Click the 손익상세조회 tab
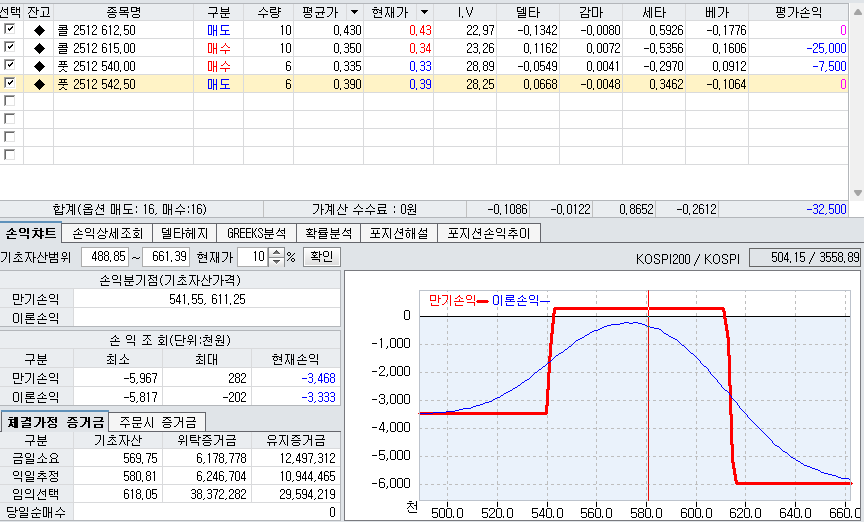The width and height of the screenshot is (864, 522). point(107,233)
